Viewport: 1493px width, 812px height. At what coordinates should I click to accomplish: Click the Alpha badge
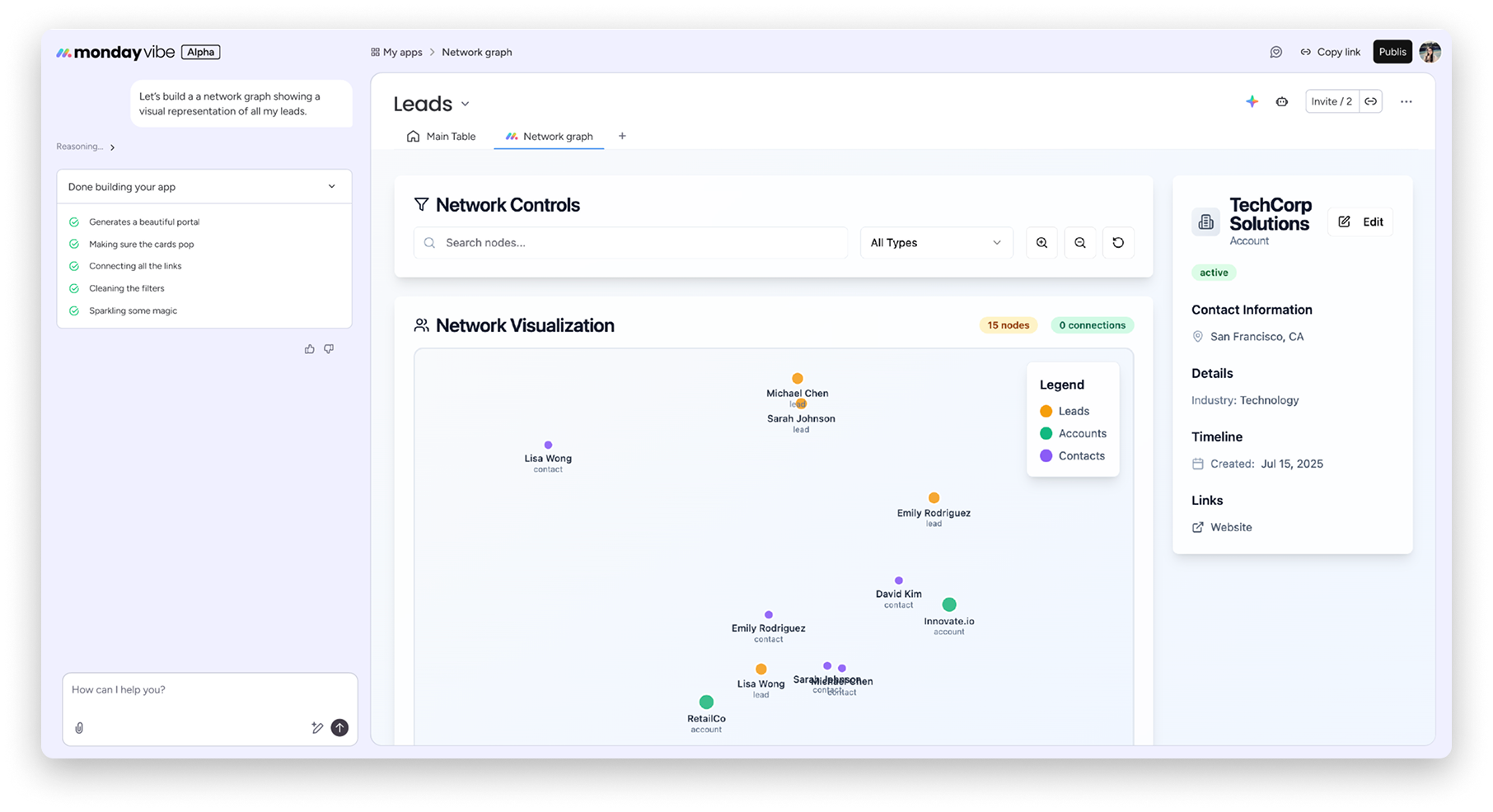(x=200, y=52)
